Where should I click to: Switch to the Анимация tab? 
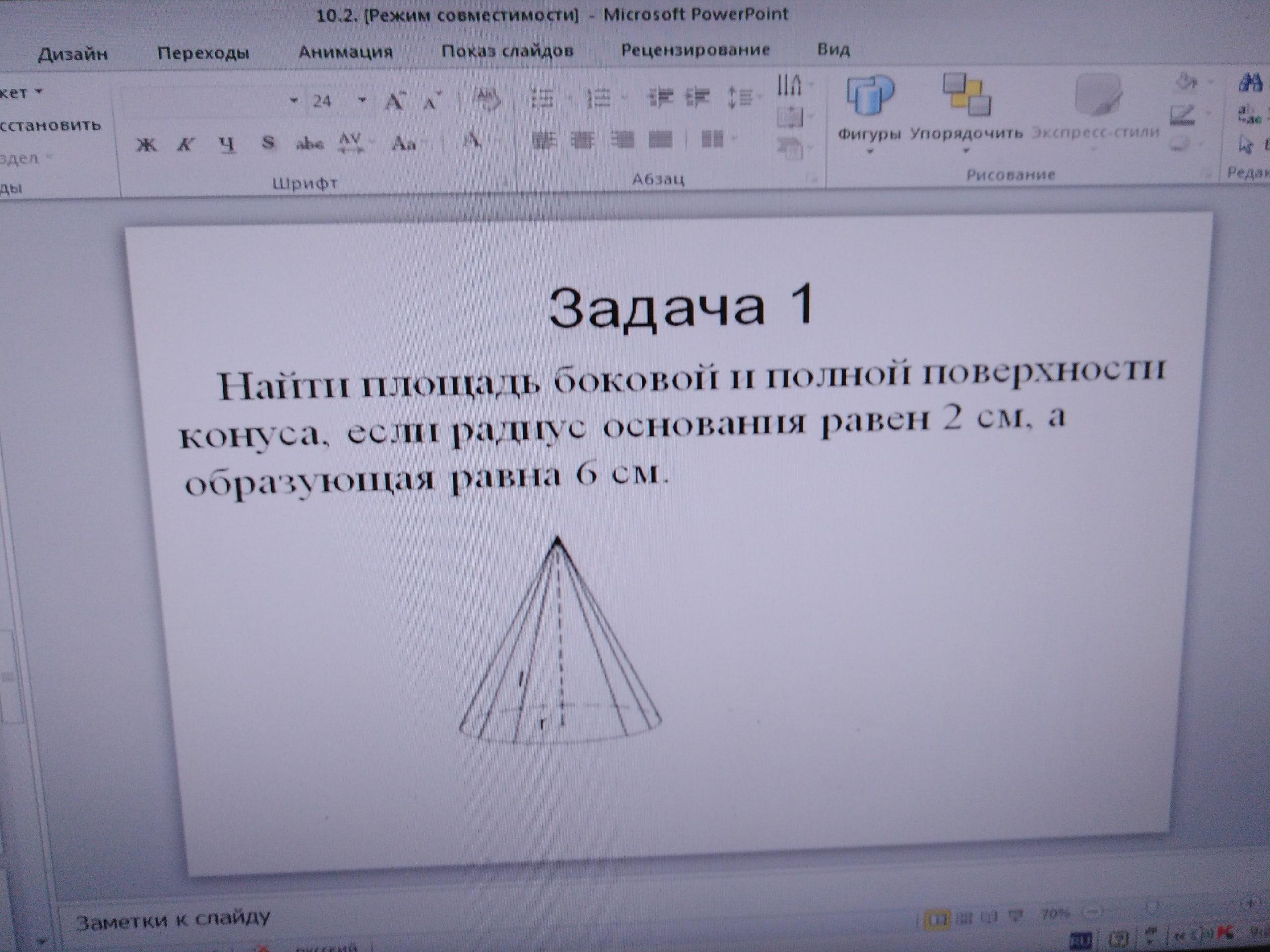[x=346, y=52]
